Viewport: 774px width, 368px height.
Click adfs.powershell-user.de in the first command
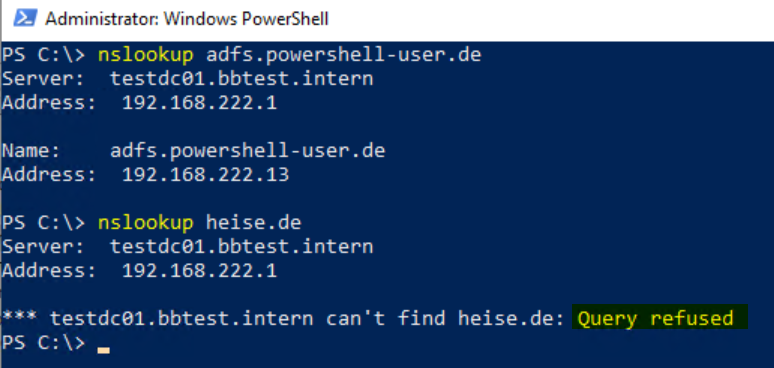343,55
